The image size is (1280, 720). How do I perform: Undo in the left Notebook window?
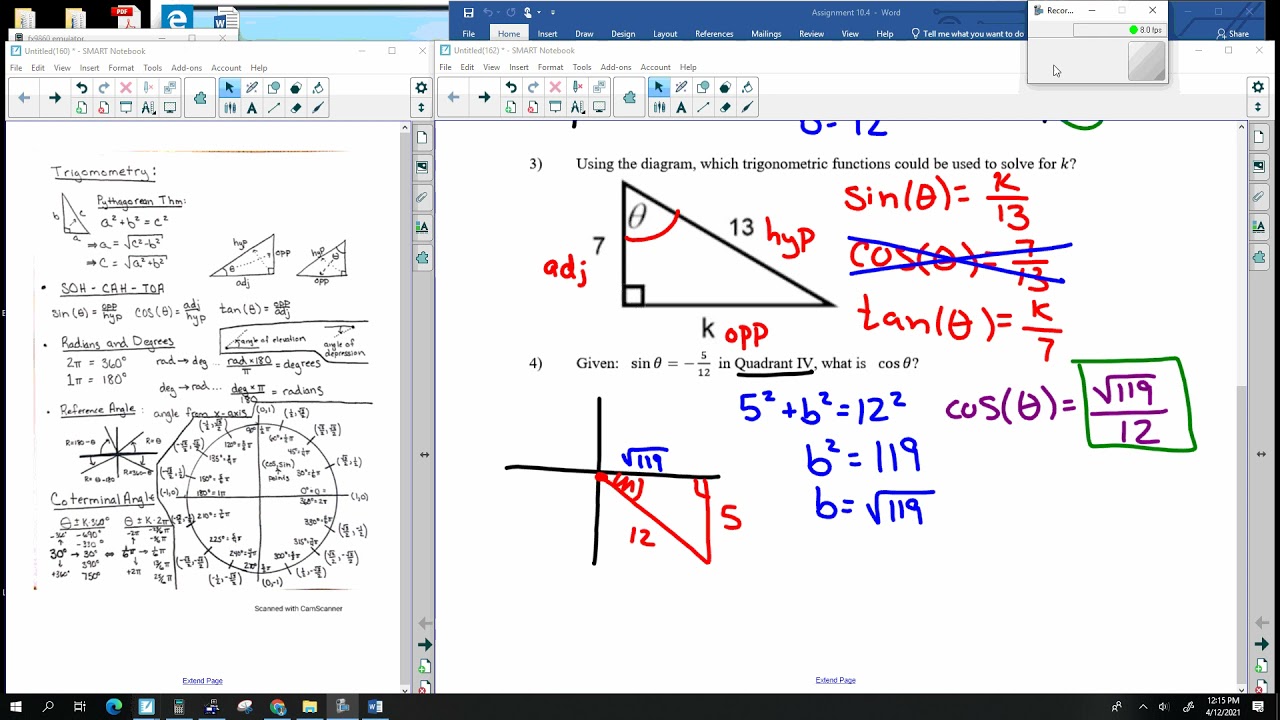(81, 88)
